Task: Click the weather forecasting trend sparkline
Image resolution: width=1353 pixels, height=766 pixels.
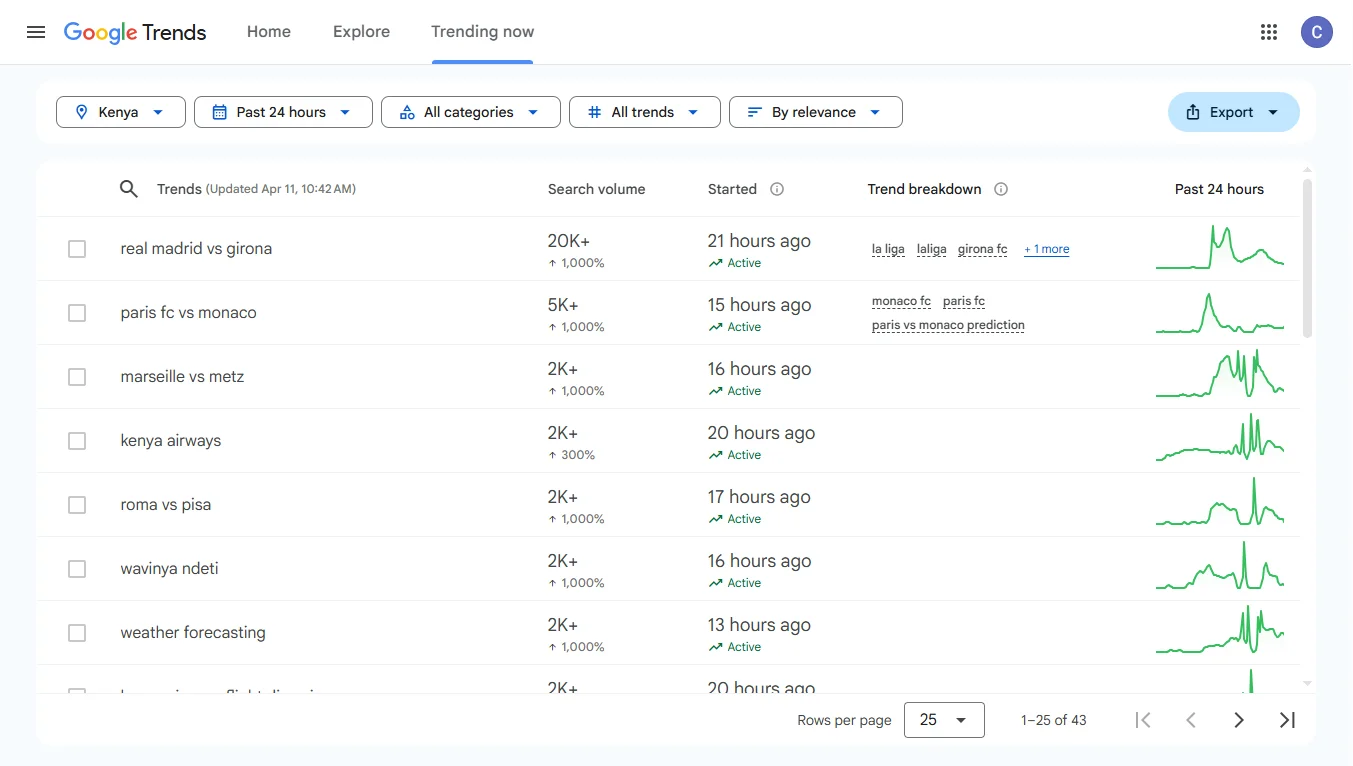Action: [1220, 630]
